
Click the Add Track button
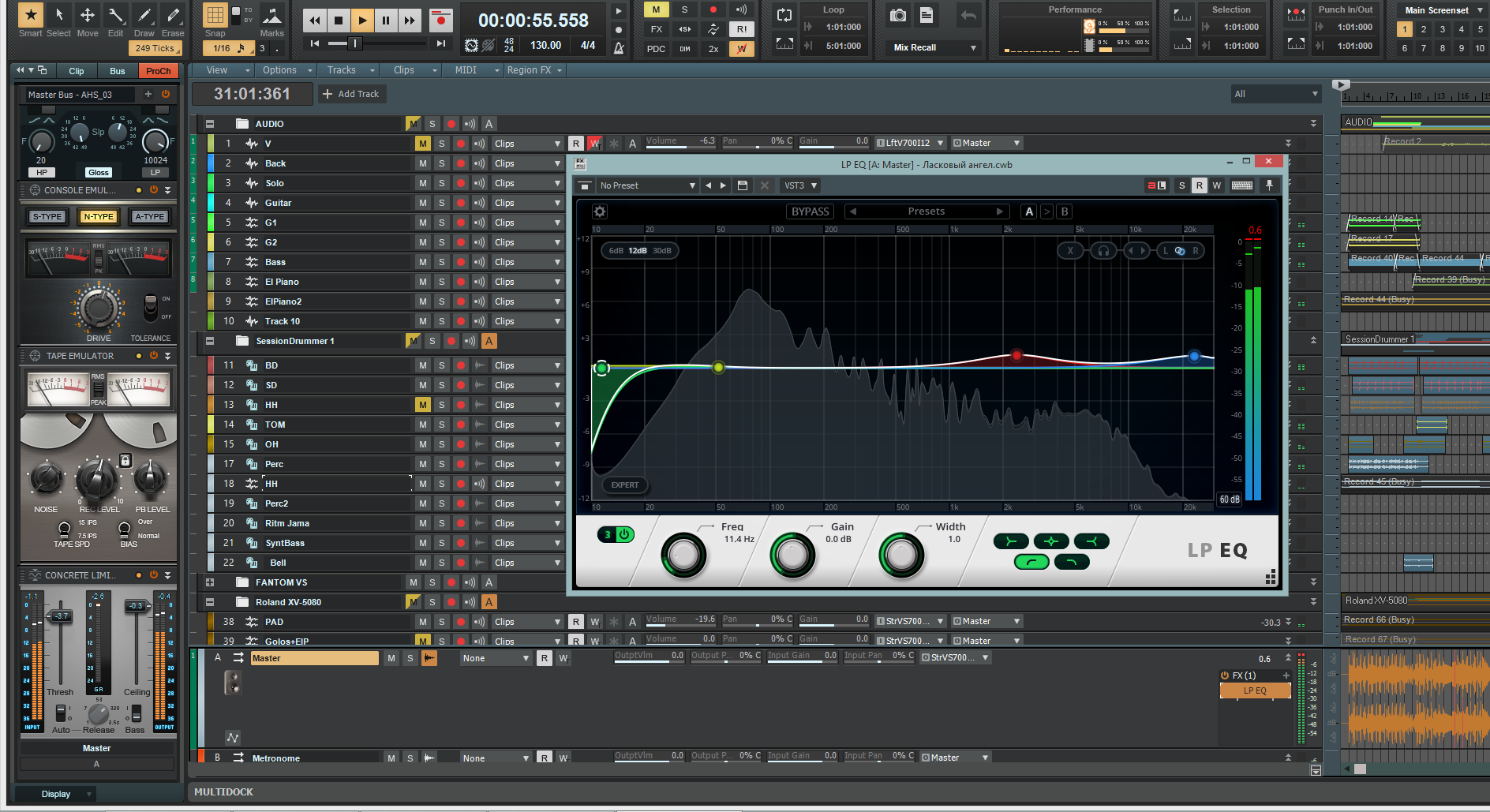tap(351, 94)
